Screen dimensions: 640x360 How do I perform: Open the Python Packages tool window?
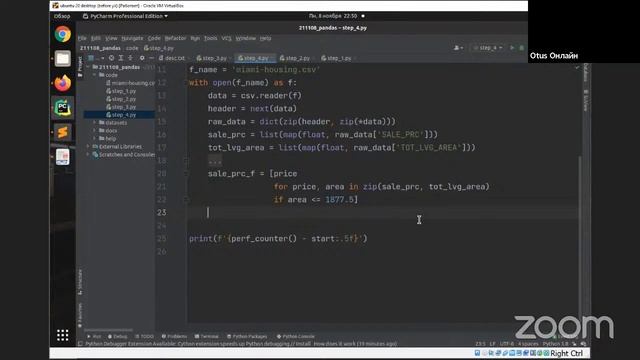tap(247, 336)
